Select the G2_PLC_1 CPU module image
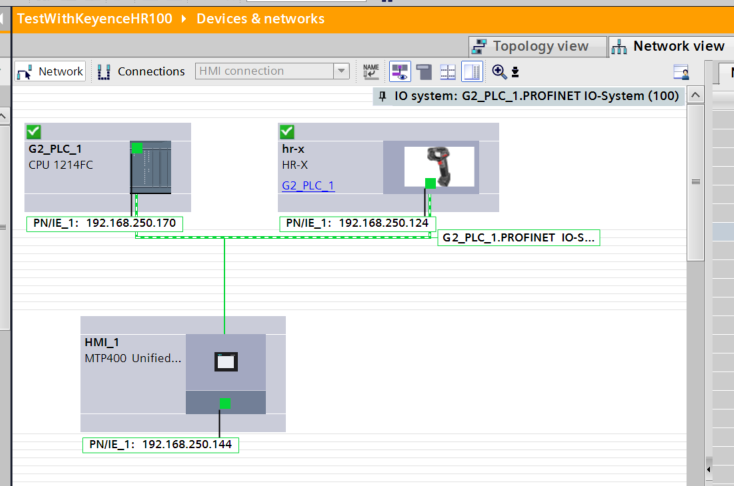734x486 pixels. 150,167
